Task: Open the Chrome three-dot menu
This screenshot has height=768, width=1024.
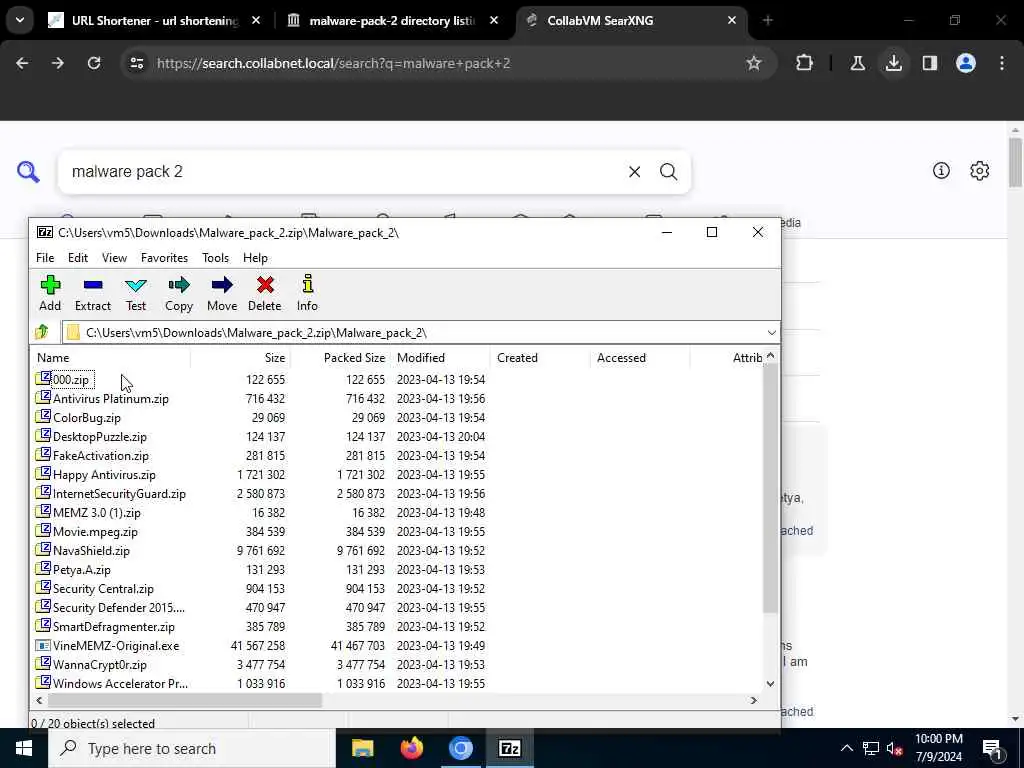Action: (1002, 63)
